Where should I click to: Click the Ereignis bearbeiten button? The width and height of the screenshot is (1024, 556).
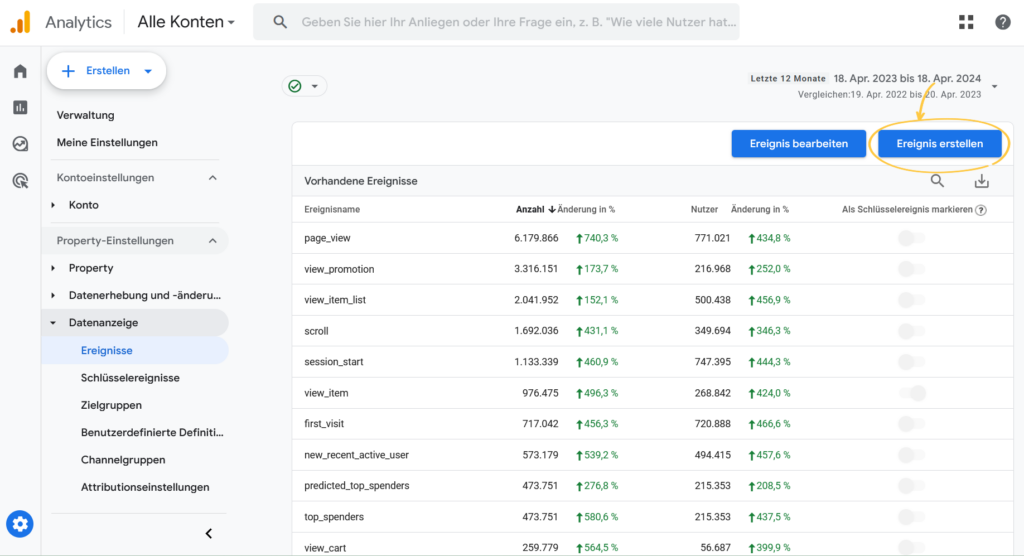pos(797,143)
